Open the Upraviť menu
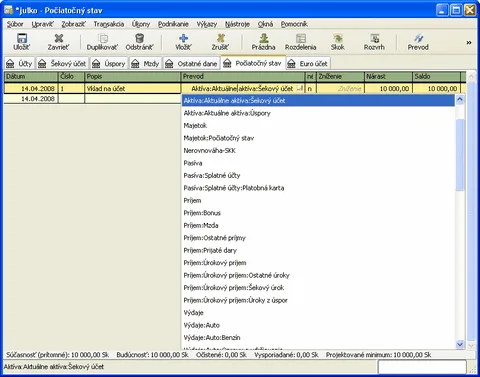Image resolution: width=480 pixels, height=377 pixels. pyautogui.click(x=42, y=24)
